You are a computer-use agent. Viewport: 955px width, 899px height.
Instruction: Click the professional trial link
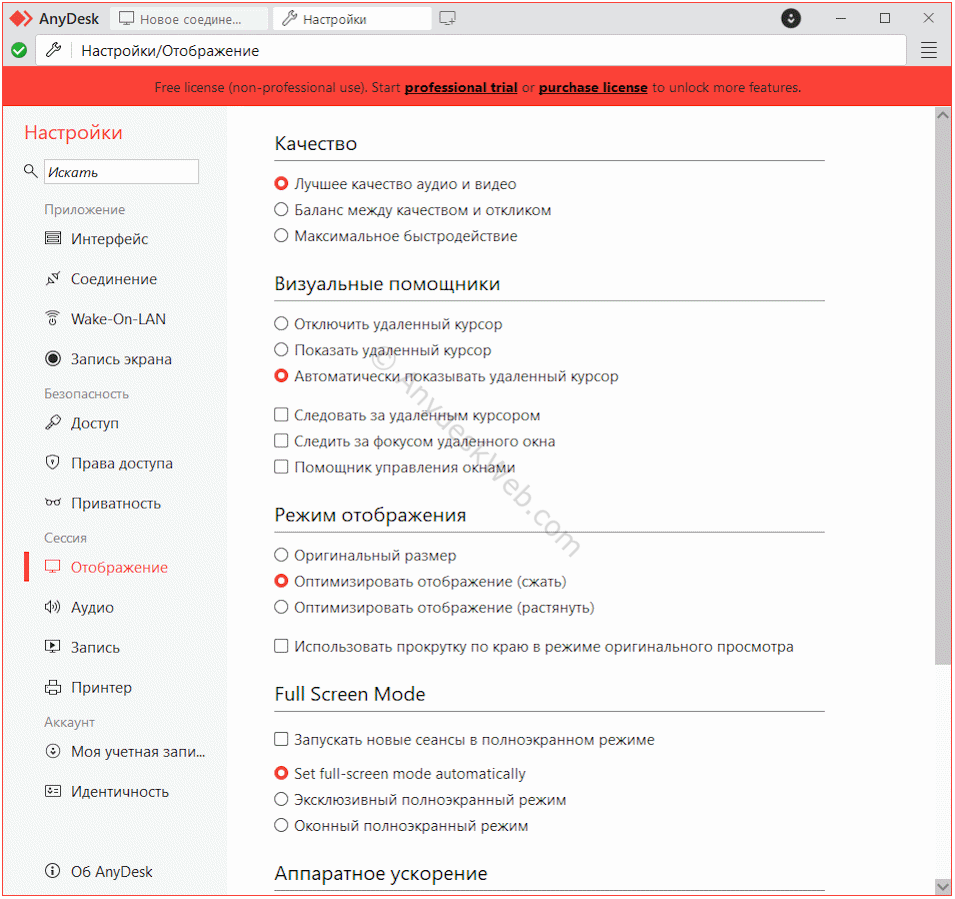point(461,87)
